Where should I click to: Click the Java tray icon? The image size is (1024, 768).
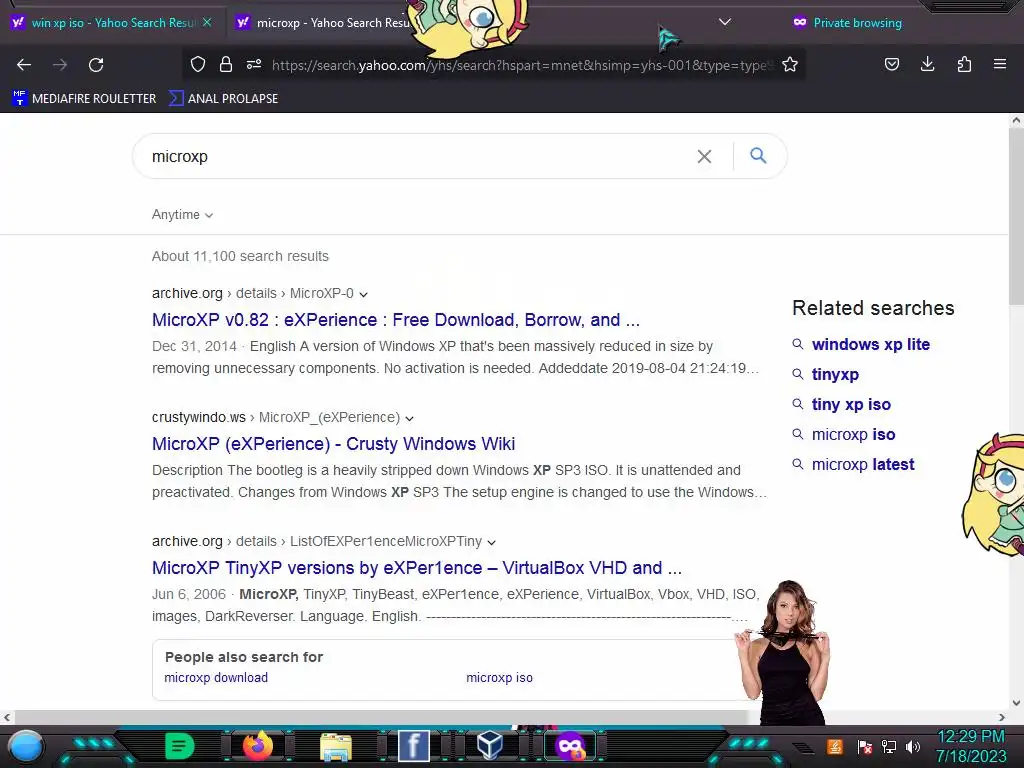(835, 746)
